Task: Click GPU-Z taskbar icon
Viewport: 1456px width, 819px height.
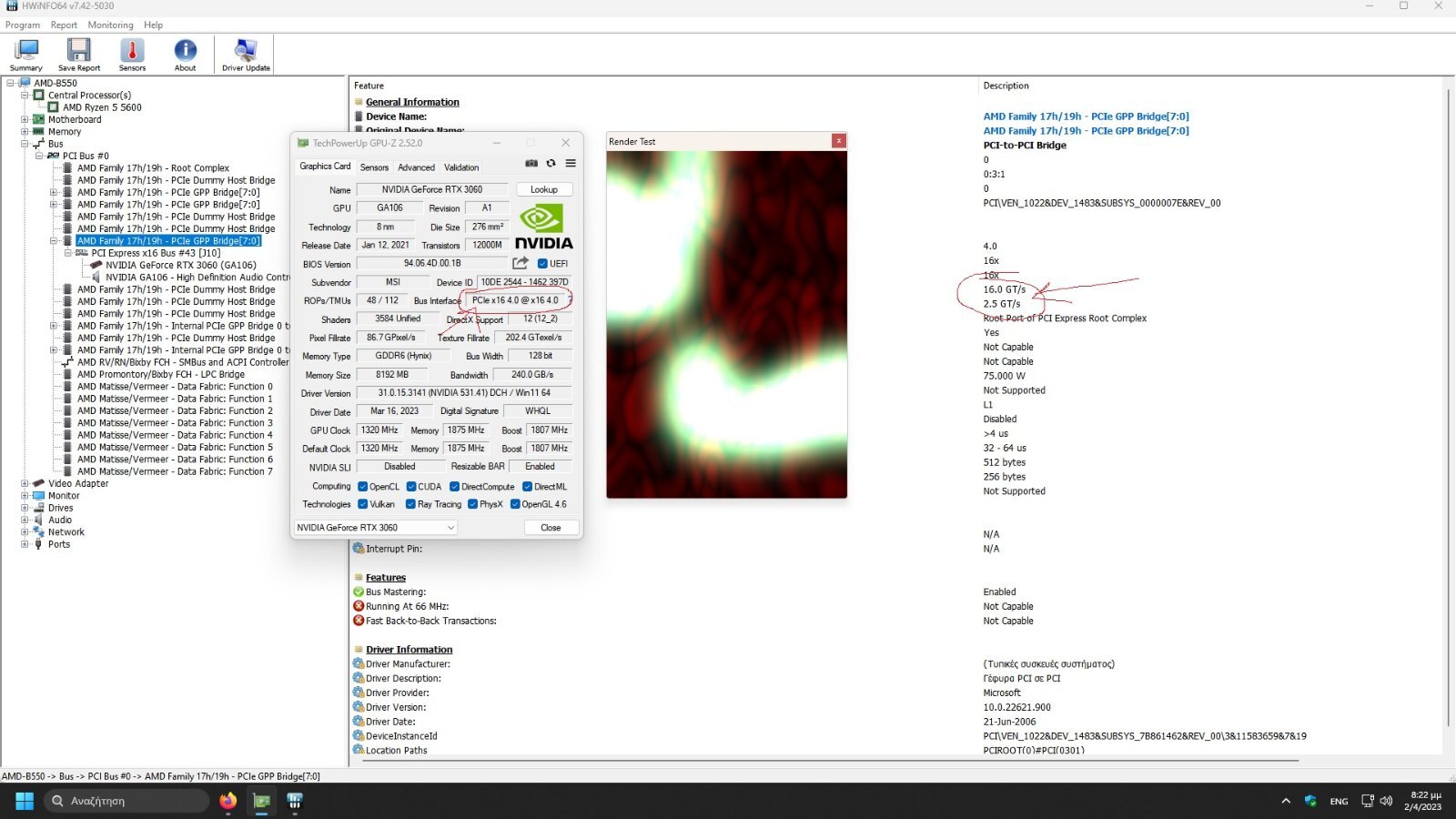Action: pyautogui.click(x=262, y=801)
